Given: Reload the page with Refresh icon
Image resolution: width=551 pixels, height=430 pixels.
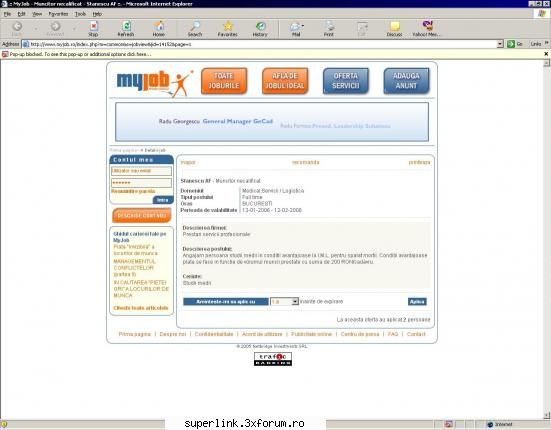Looking at the screenshot, I should click(126, 28).
